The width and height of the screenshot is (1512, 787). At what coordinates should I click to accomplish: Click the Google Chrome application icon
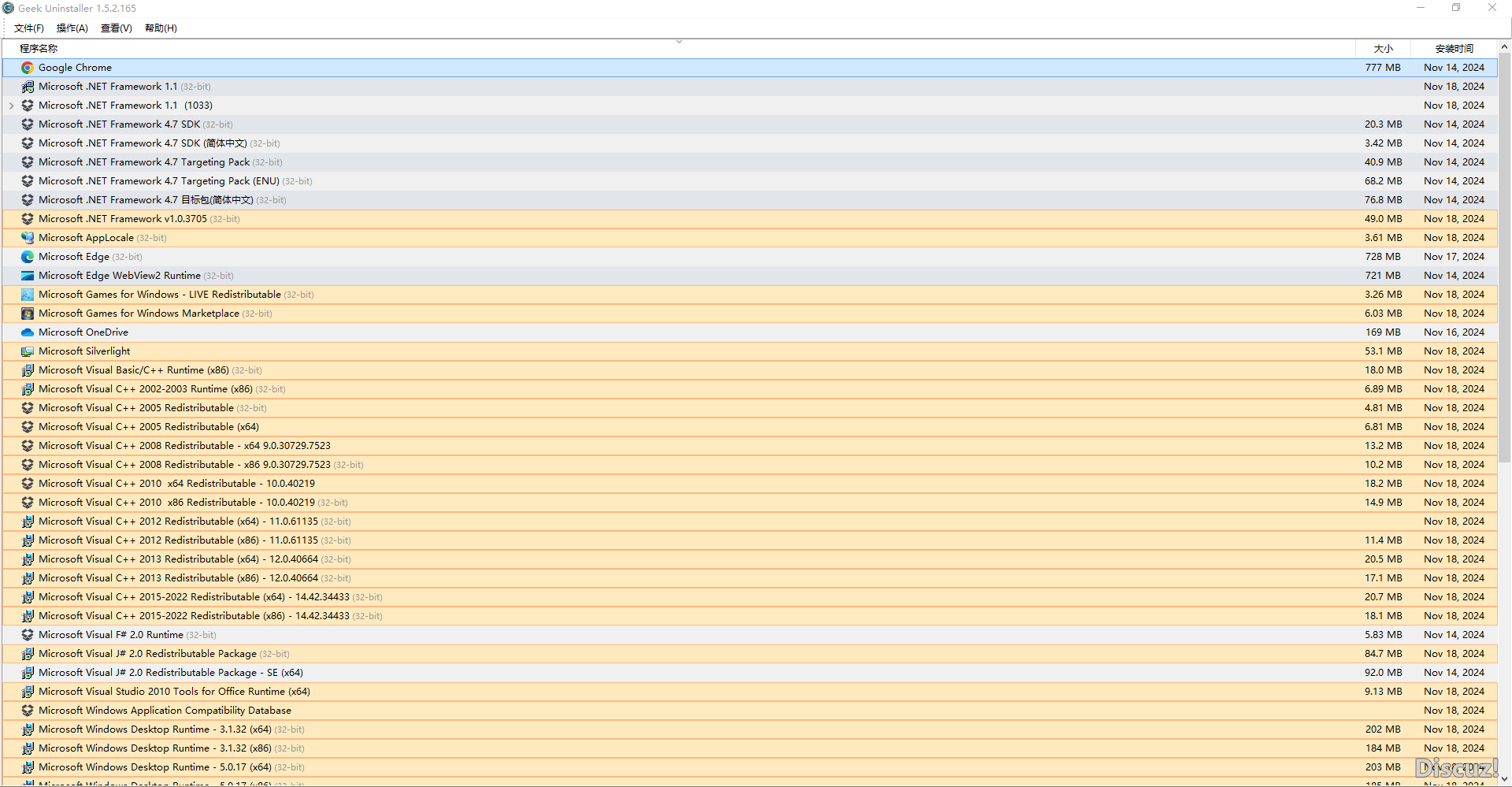point(28,68)
